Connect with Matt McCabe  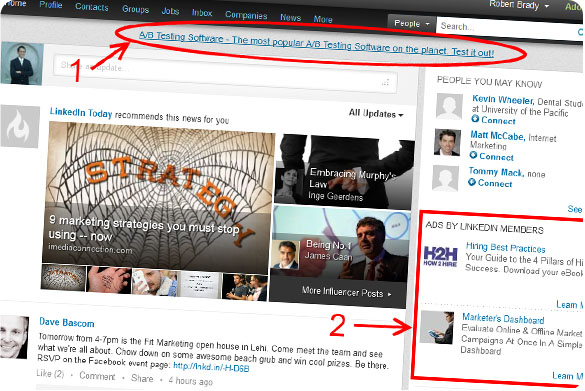491,156
